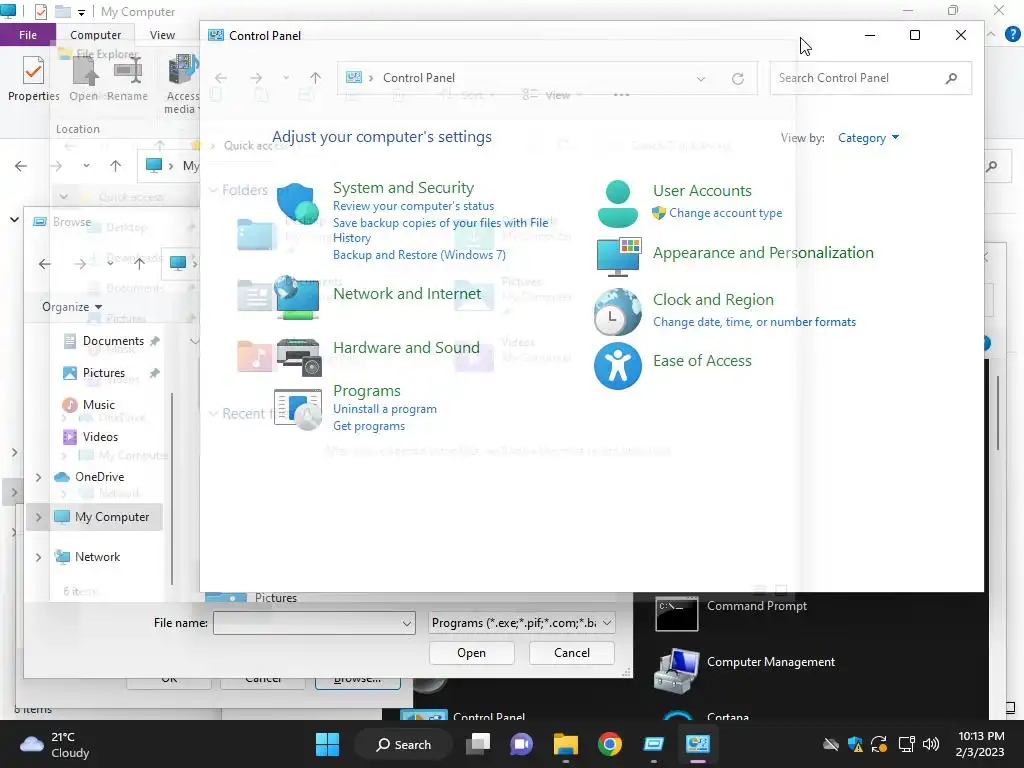Open Programs category icon
Viewport: 1024px width, 768px height.
pyautogui.click(x=298, y=409)
